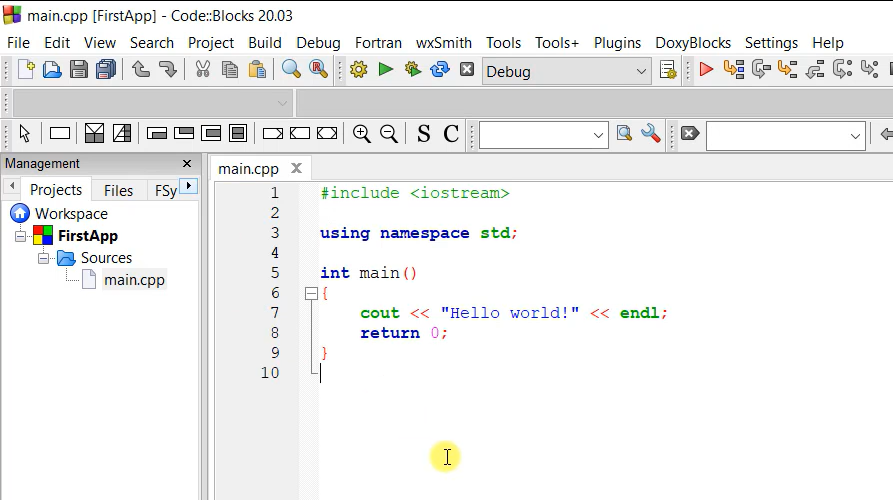Open the File menu

coord(18,43)
